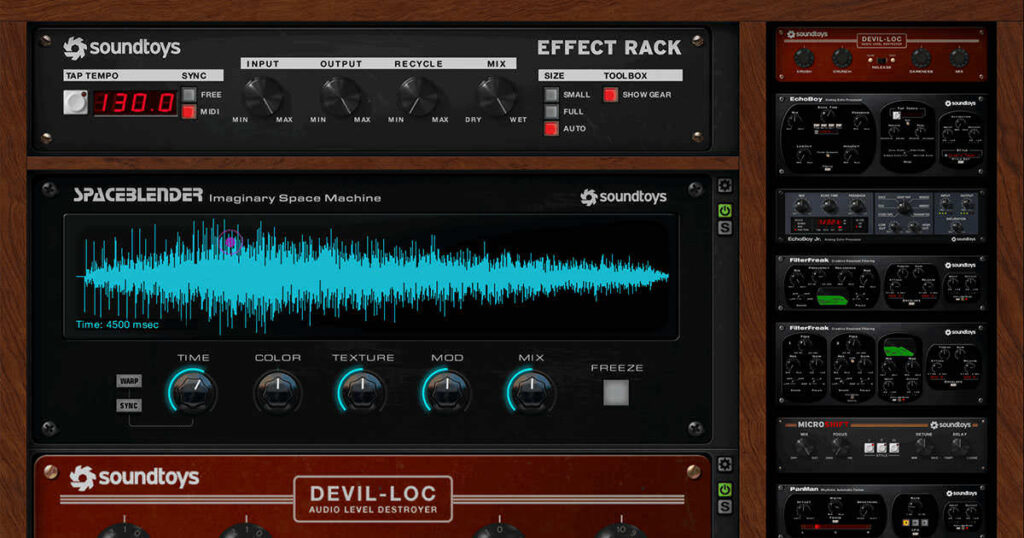Click the SYNC button in SpaceBlender

coord(129,405)
